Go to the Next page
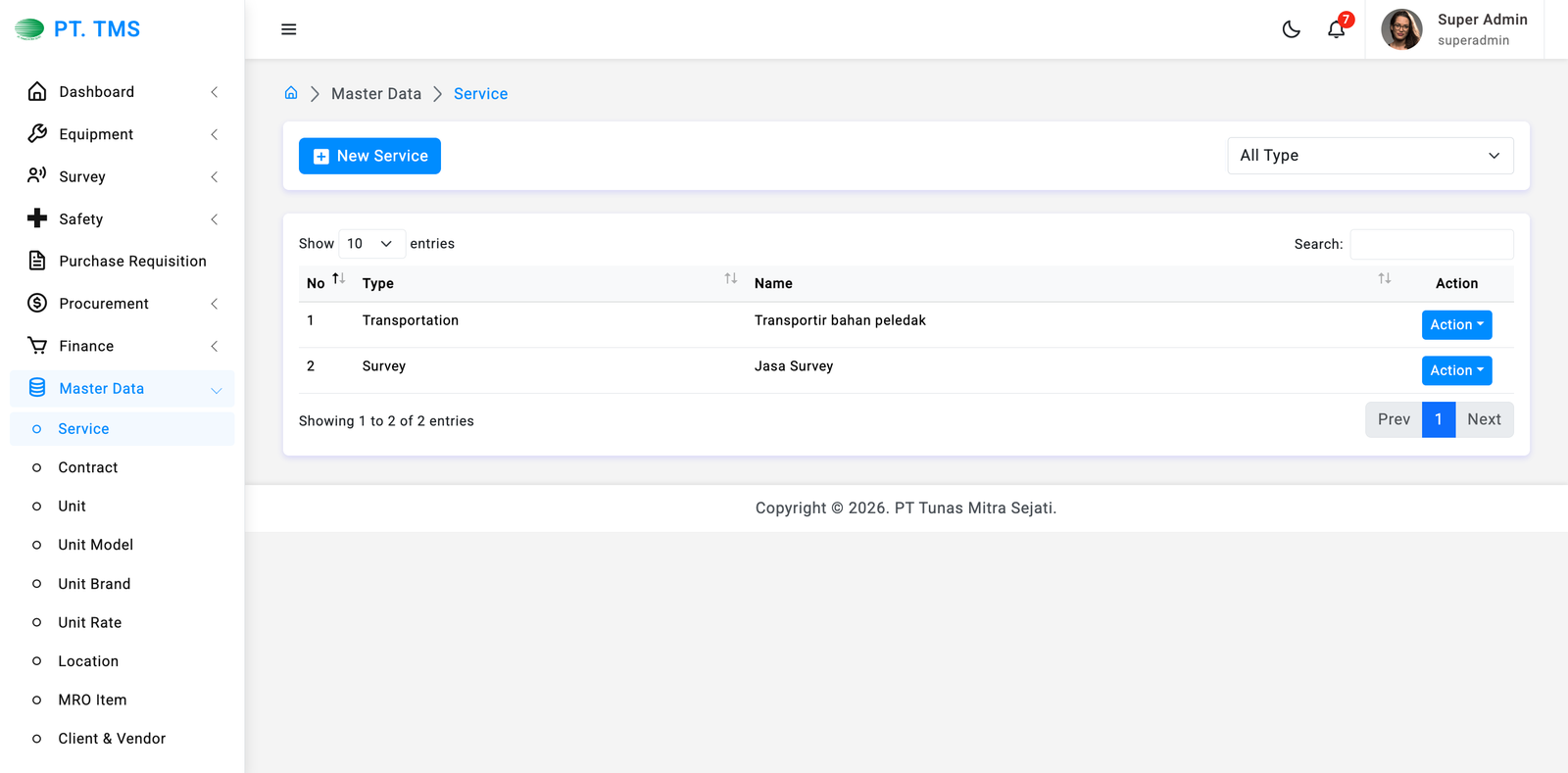 point(1484,419)
